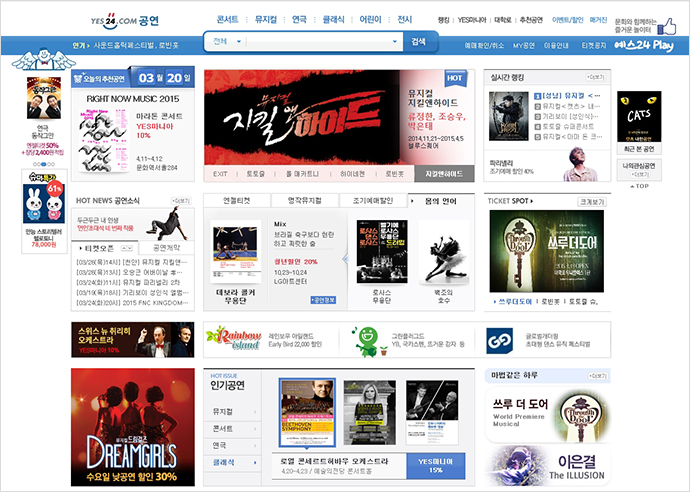This screenshot has height=492, width=690.
Task: Select the 로빈훗 banner tab
Action: click(x=394, y=174)
